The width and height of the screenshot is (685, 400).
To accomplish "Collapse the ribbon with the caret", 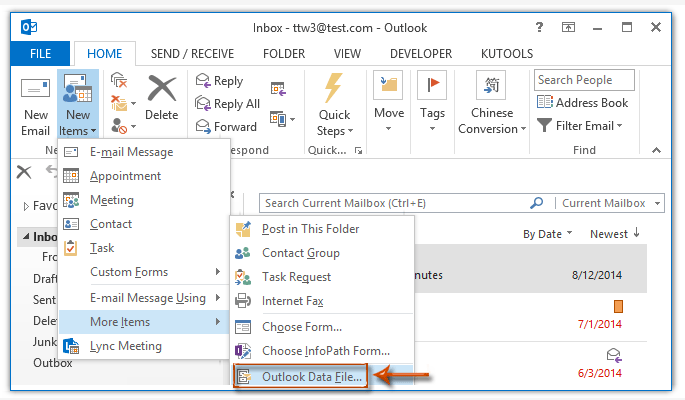I will pyautogui.click(x=656, y=150).
